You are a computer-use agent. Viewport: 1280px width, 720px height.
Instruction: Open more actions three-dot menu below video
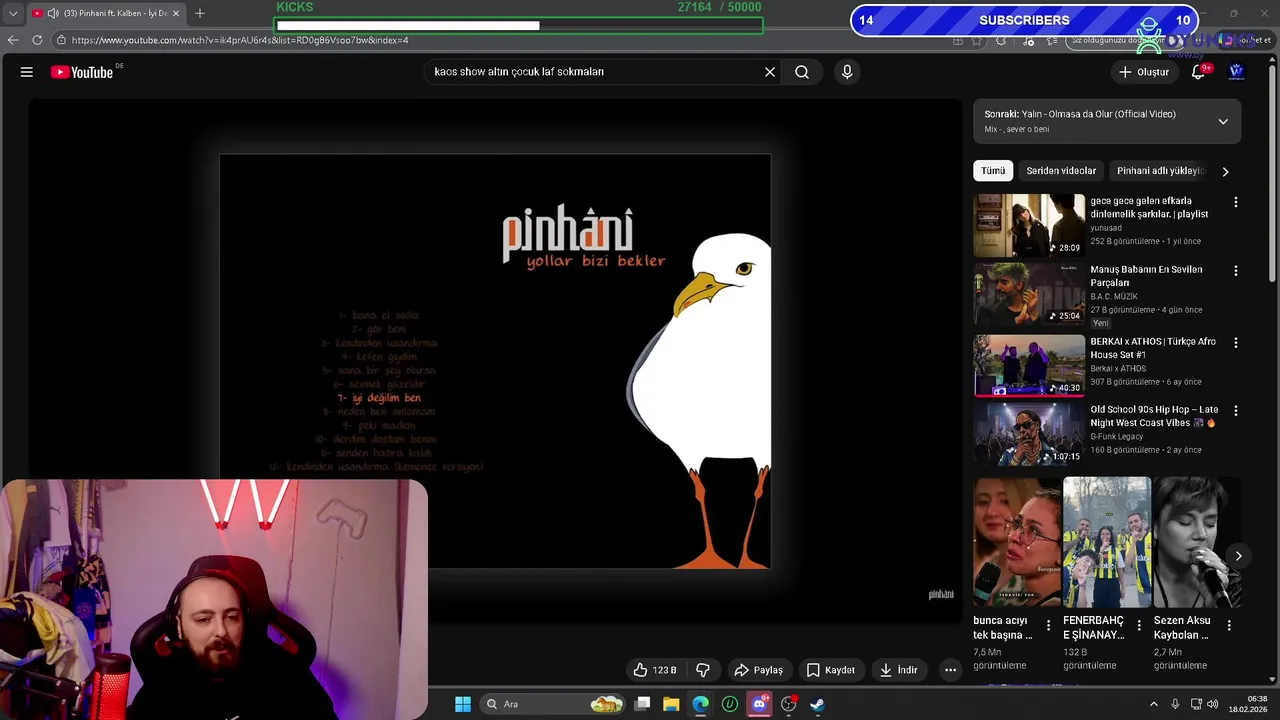950,670
